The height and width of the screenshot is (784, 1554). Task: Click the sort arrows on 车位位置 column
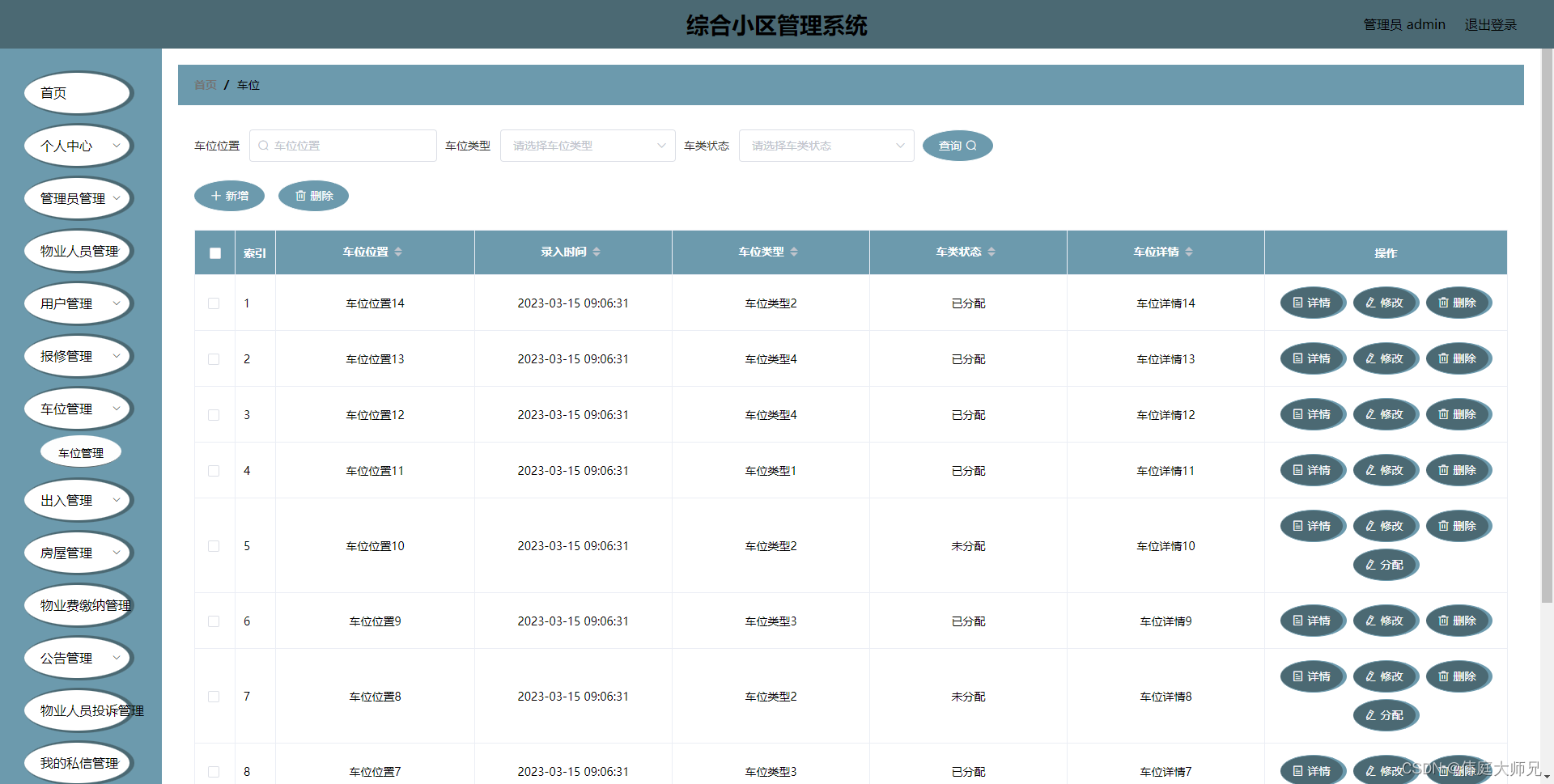pos(398,252)
